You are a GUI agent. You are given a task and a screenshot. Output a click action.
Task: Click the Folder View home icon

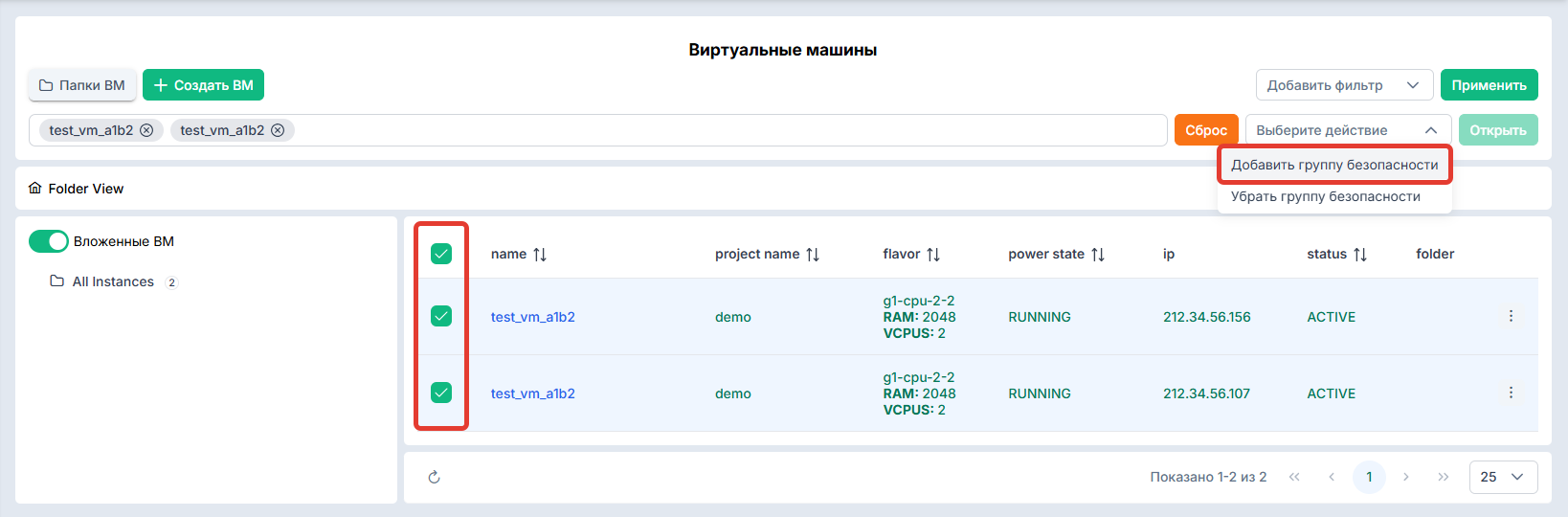pyautogui.click(x=35, y=189)
